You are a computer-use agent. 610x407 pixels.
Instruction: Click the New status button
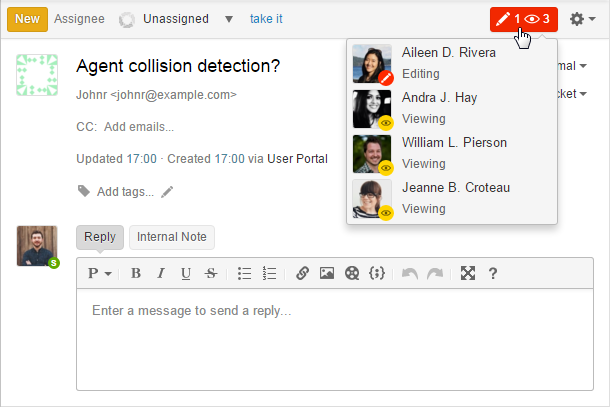(x=29, y=19)
